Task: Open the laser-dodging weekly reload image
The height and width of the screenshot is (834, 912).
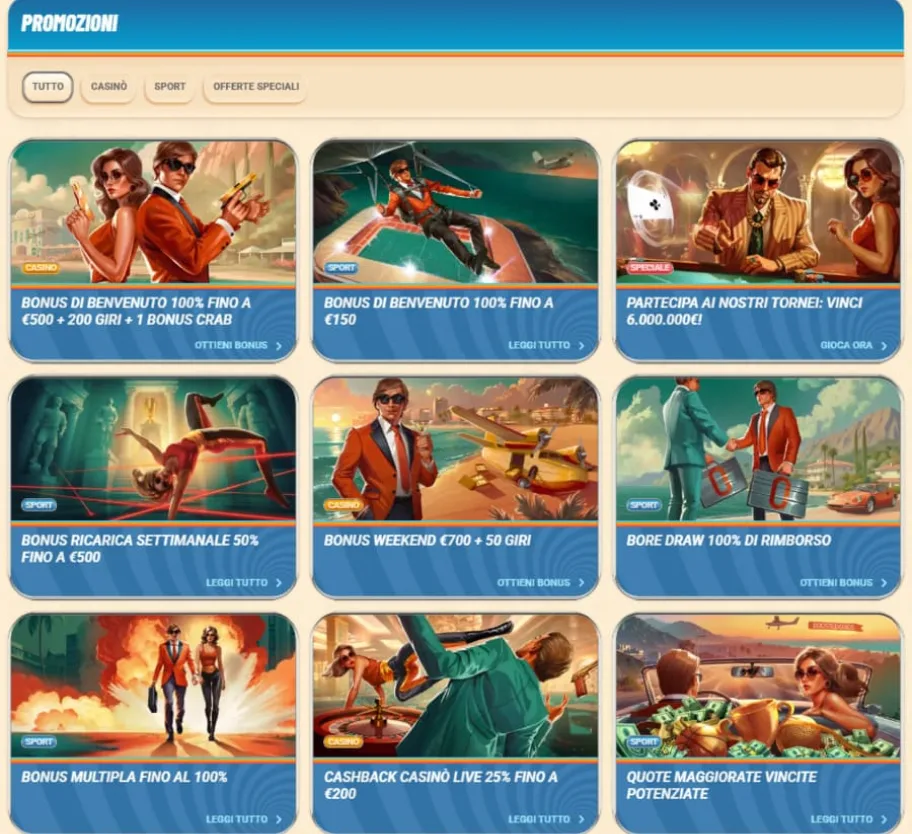Action: pos(153,449)
